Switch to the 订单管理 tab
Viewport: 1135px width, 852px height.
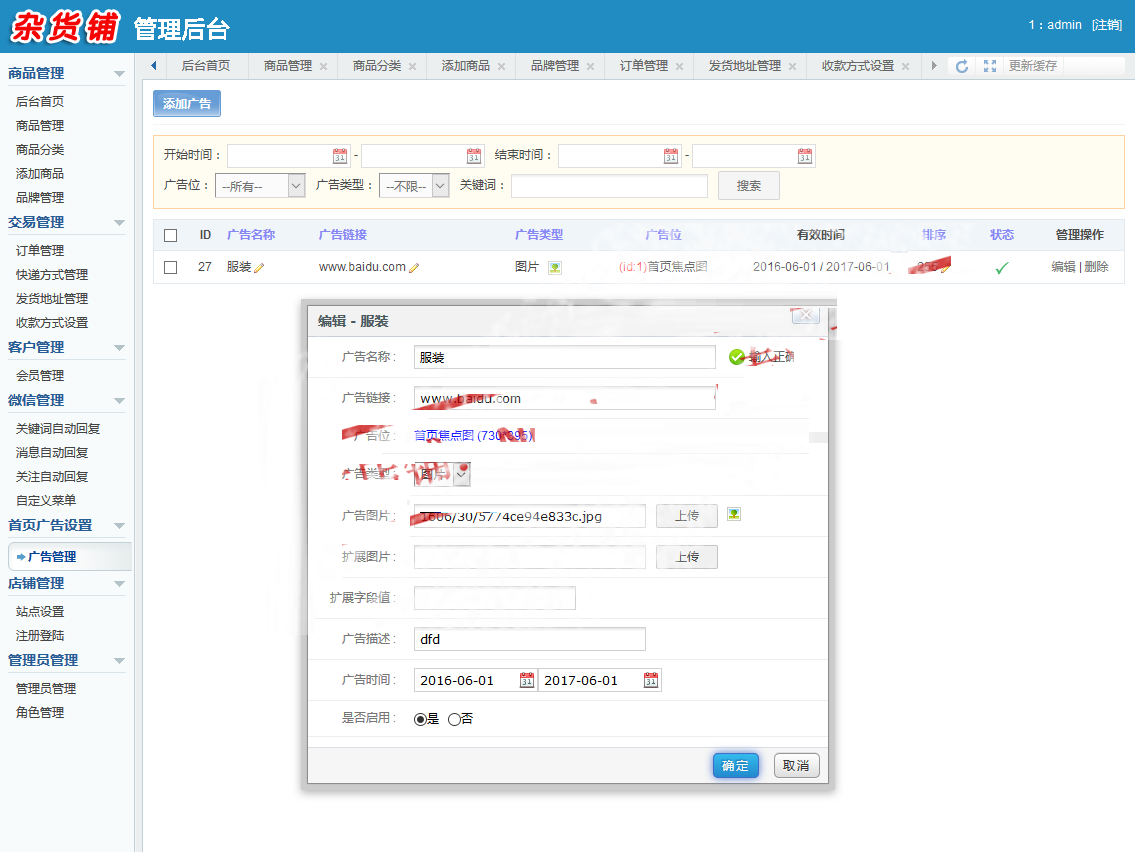[x=643, y=66]
